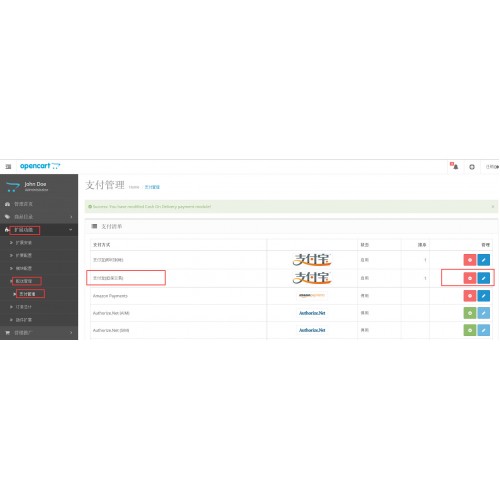The width and height of the screenshot is (500, 500).
Task: Select the highlighted payment management submenu item
Action: click(27, 294)
